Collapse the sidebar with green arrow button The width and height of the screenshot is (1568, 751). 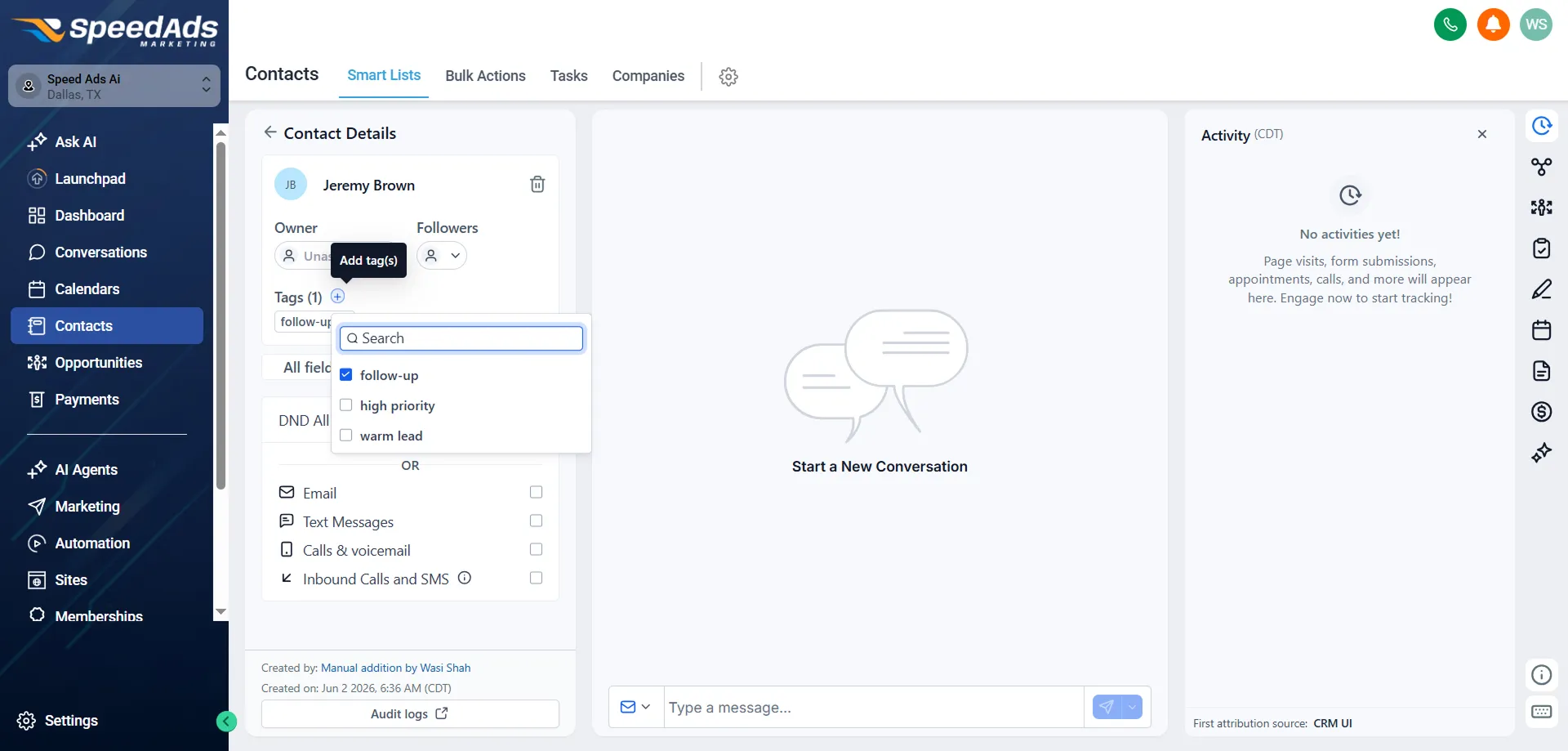[x=226, y=721]
